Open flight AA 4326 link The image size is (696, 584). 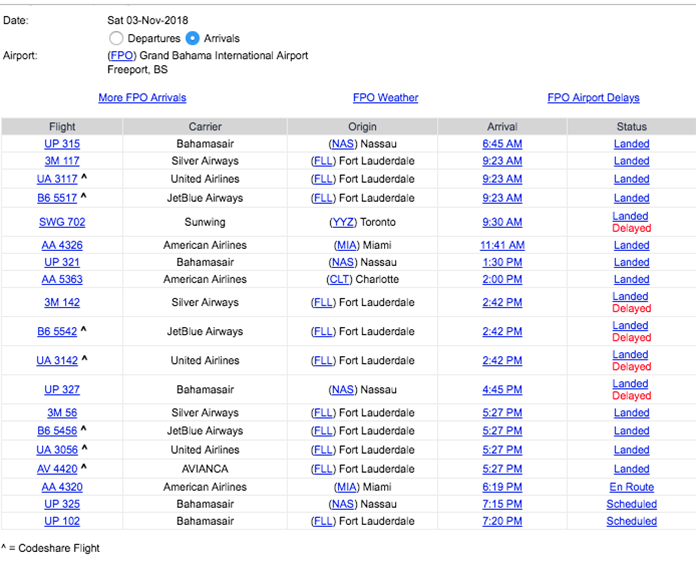point(62,245)
